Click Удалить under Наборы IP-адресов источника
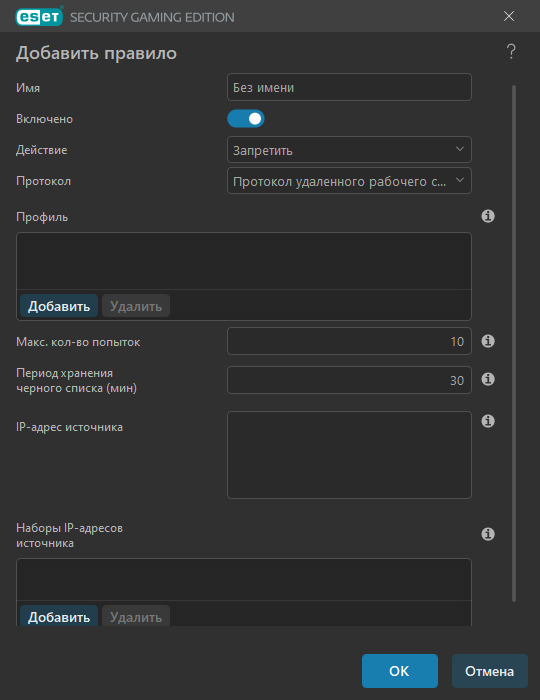This screenshot has width=540, height=700. (x=136, y=617)
